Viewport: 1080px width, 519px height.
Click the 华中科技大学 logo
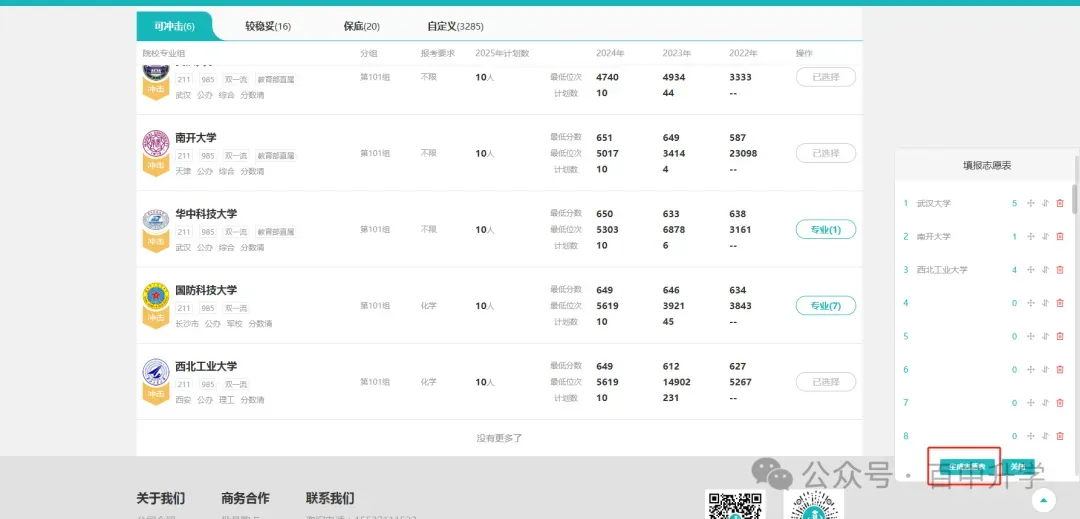coord(156,220)
